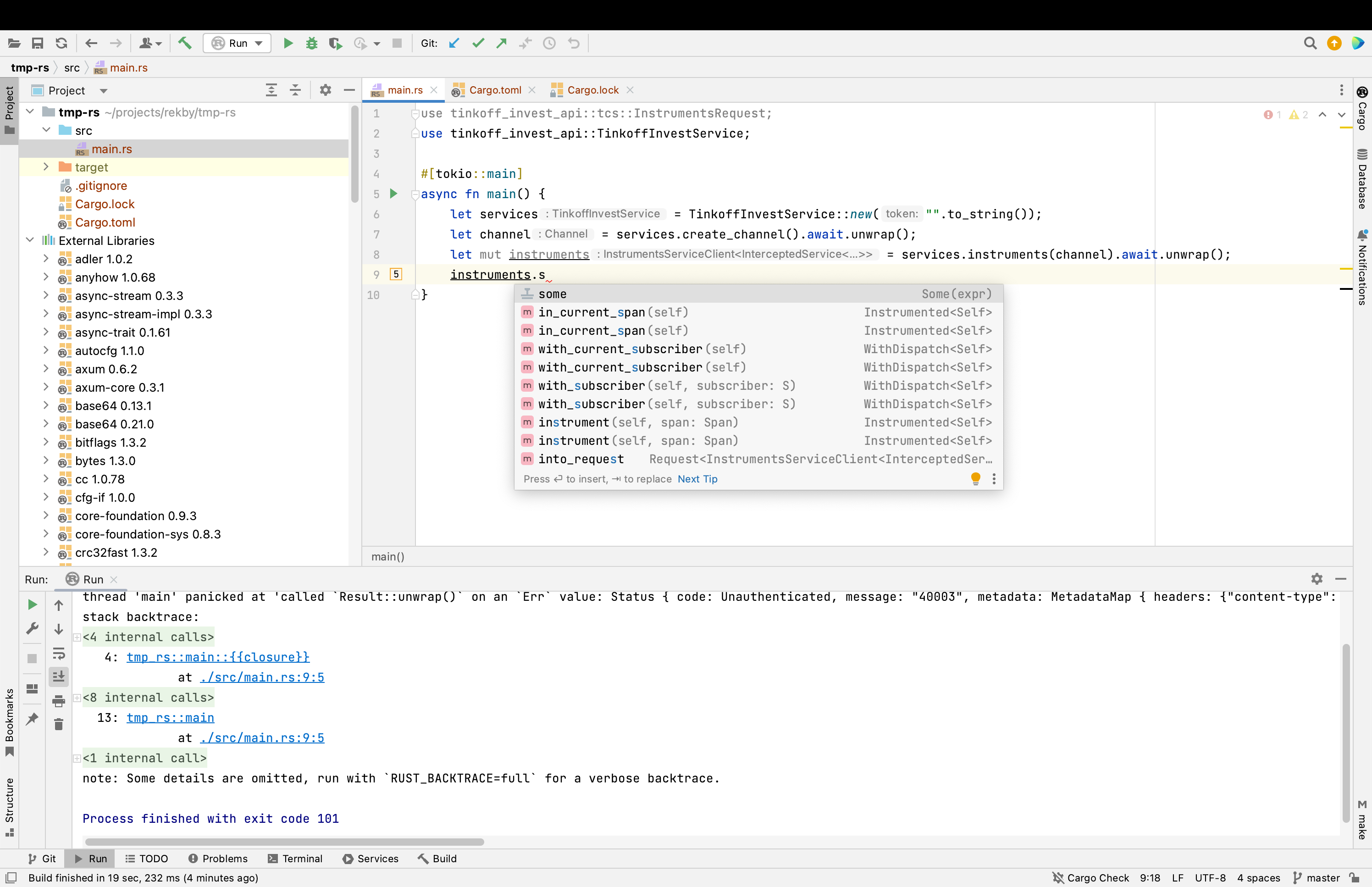Open Search Everywhere with the magnifier icon
1372x887 pixels.
point(1309,43)
